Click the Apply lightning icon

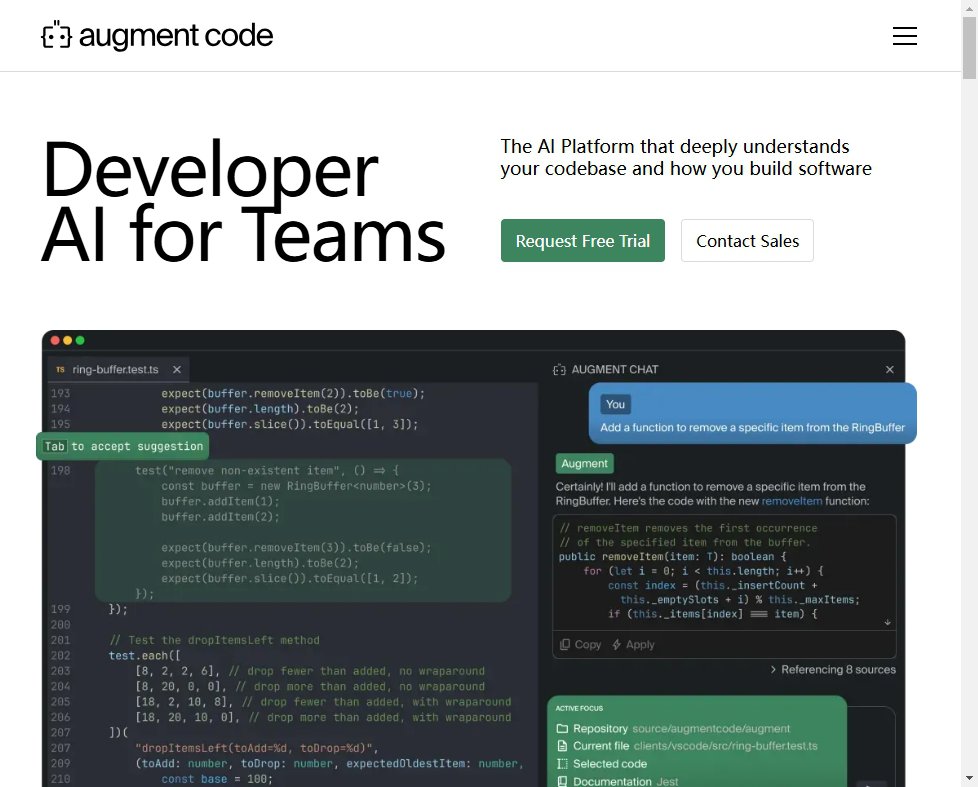617,644
